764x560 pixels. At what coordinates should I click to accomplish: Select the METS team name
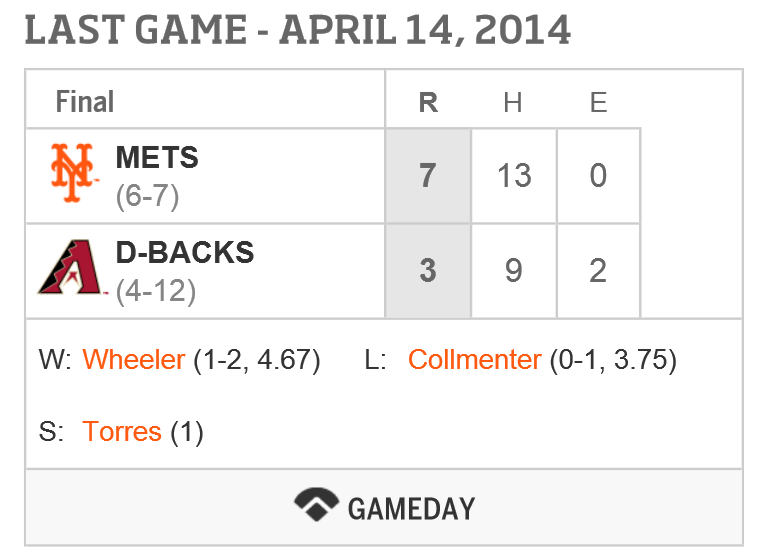(x=157, y=157)
